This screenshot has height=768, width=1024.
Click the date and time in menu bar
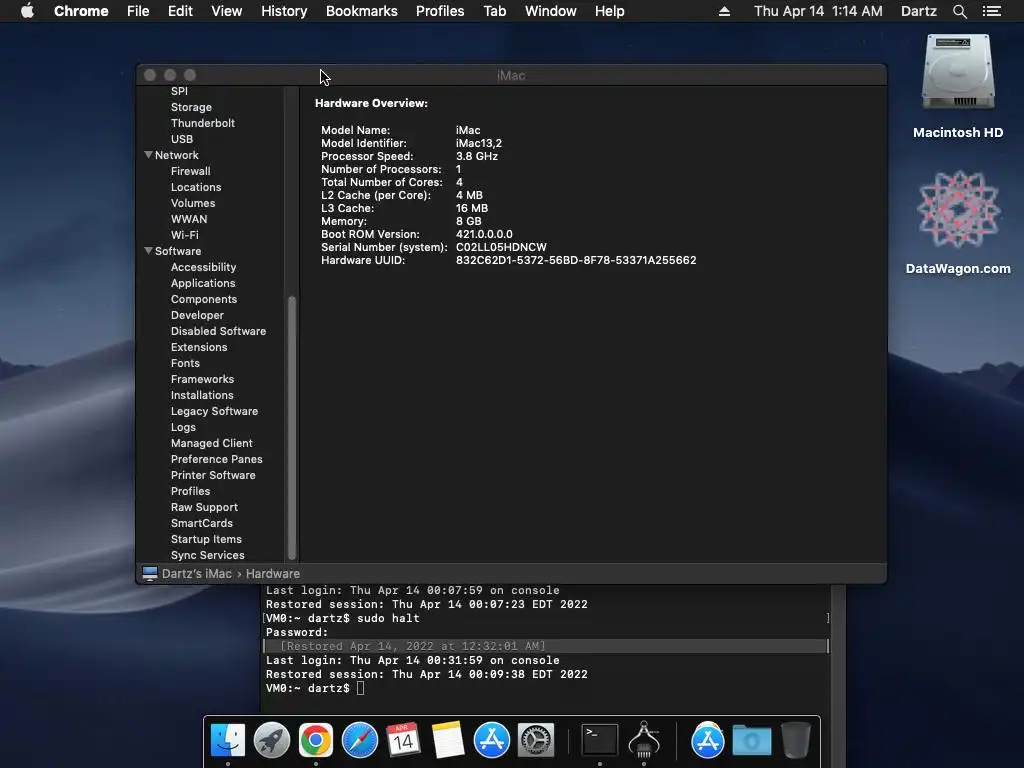coord(818,11)
